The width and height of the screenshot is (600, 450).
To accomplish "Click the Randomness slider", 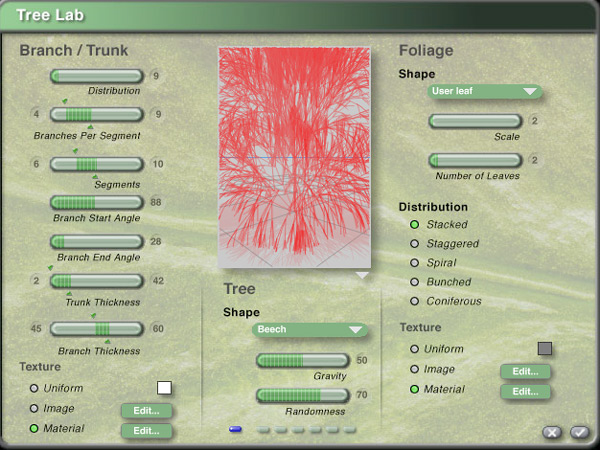I will (x=303, y=395).
